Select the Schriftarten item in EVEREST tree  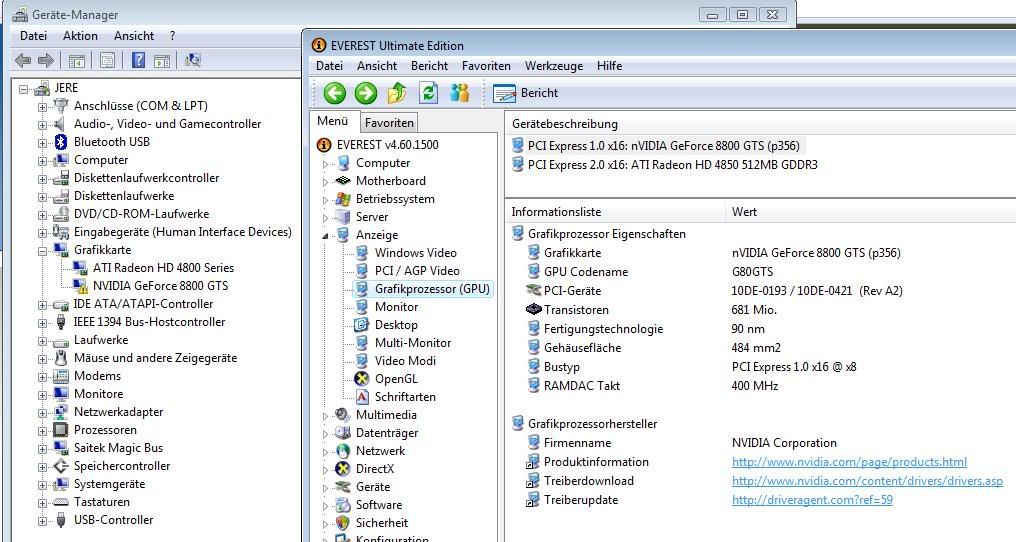click(x=405, y=397)
